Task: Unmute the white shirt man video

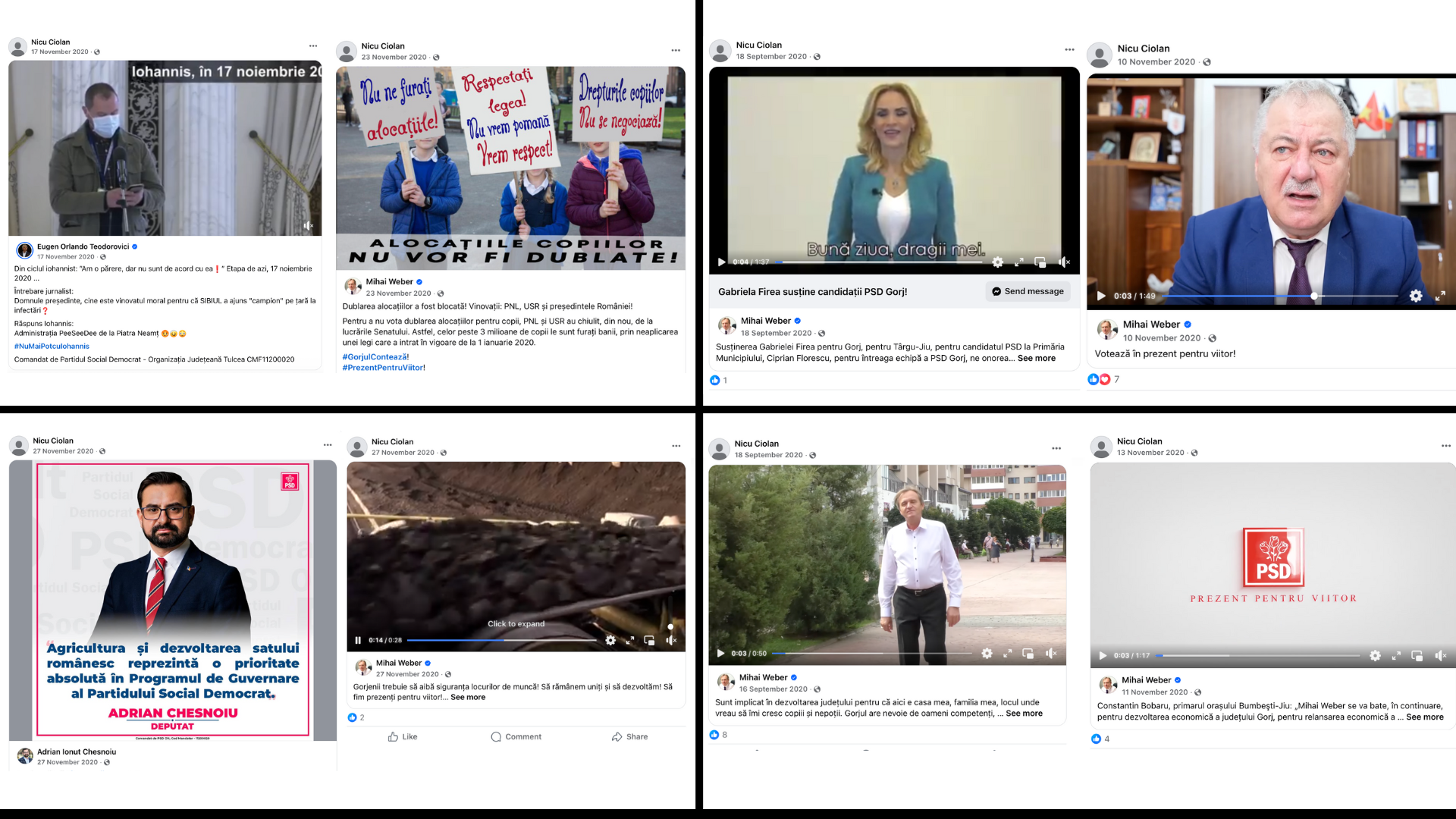Action: [x=1051, y=653]
